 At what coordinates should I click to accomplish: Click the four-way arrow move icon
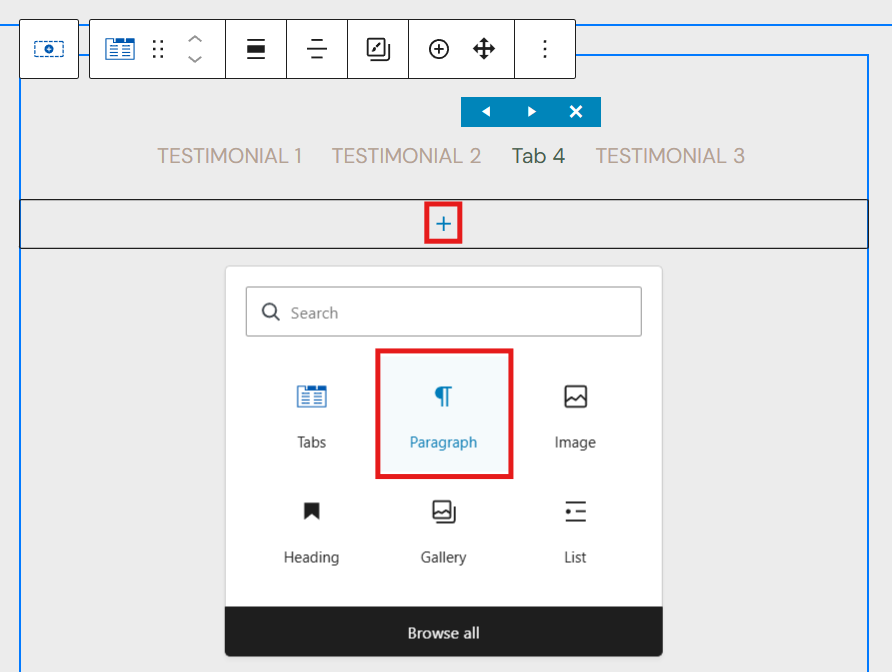click(x=484, y=49)
